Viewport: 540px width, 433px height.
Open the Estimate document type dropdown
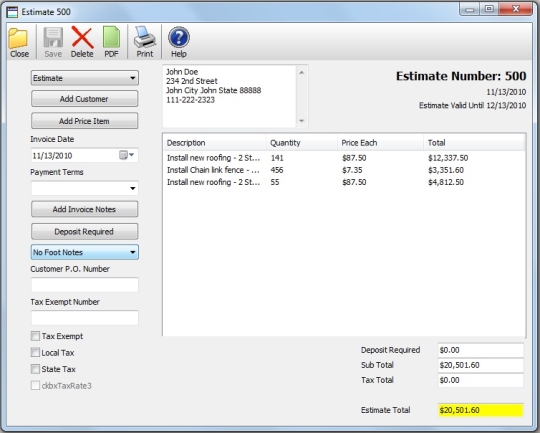(x=85, y=78)
